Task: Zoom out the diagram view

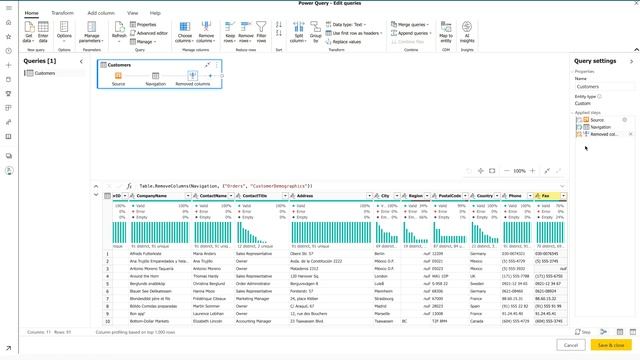Action: pyautogui.click(x=507, y=171)
